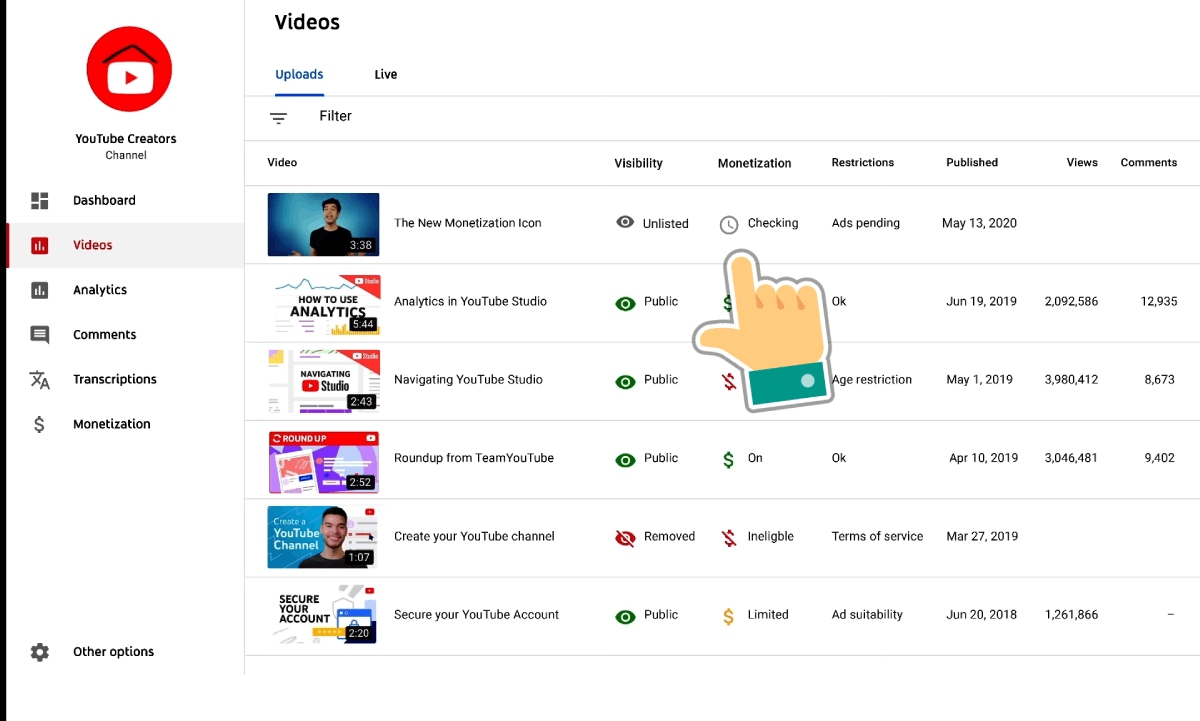Open the Comments speech bubble icon
1200x721 pixels.
coord(40,335)
